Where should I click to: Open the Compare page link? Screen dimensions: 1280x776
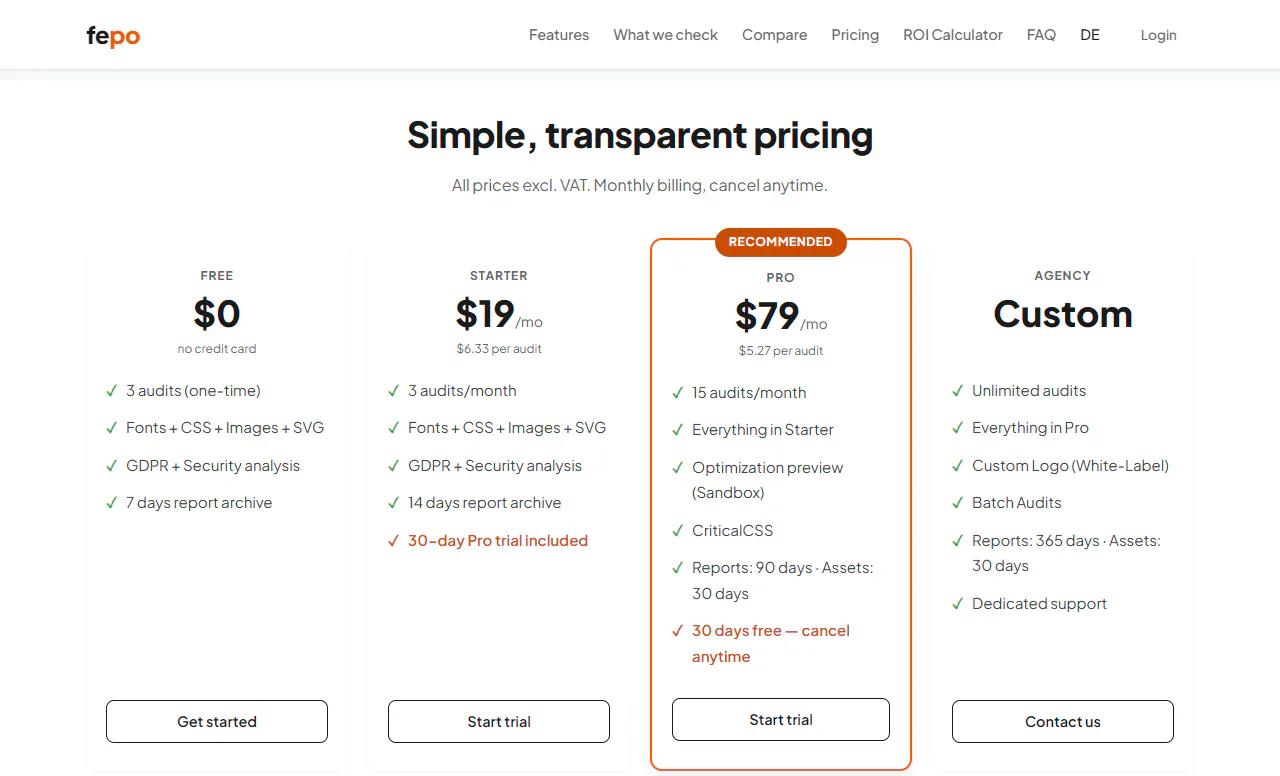[x=775, y=35]
